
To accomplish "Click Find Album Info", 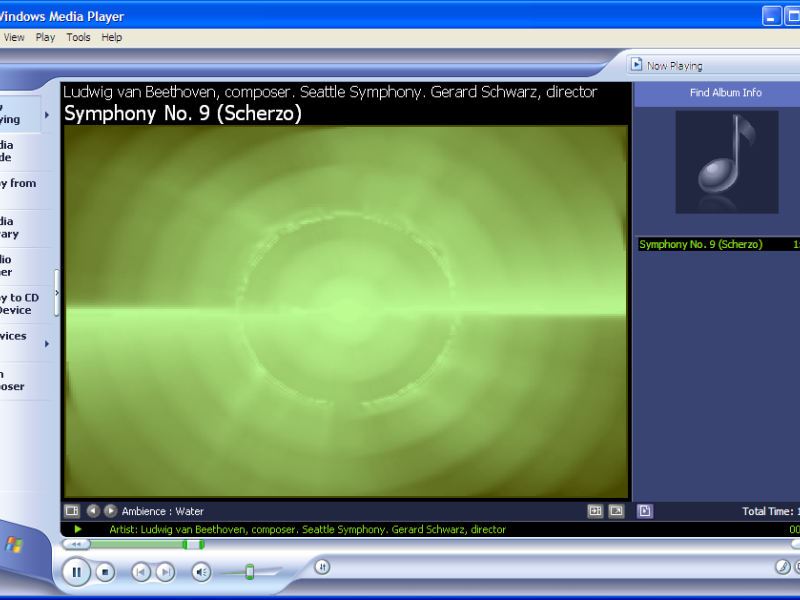I will (726, 93).
